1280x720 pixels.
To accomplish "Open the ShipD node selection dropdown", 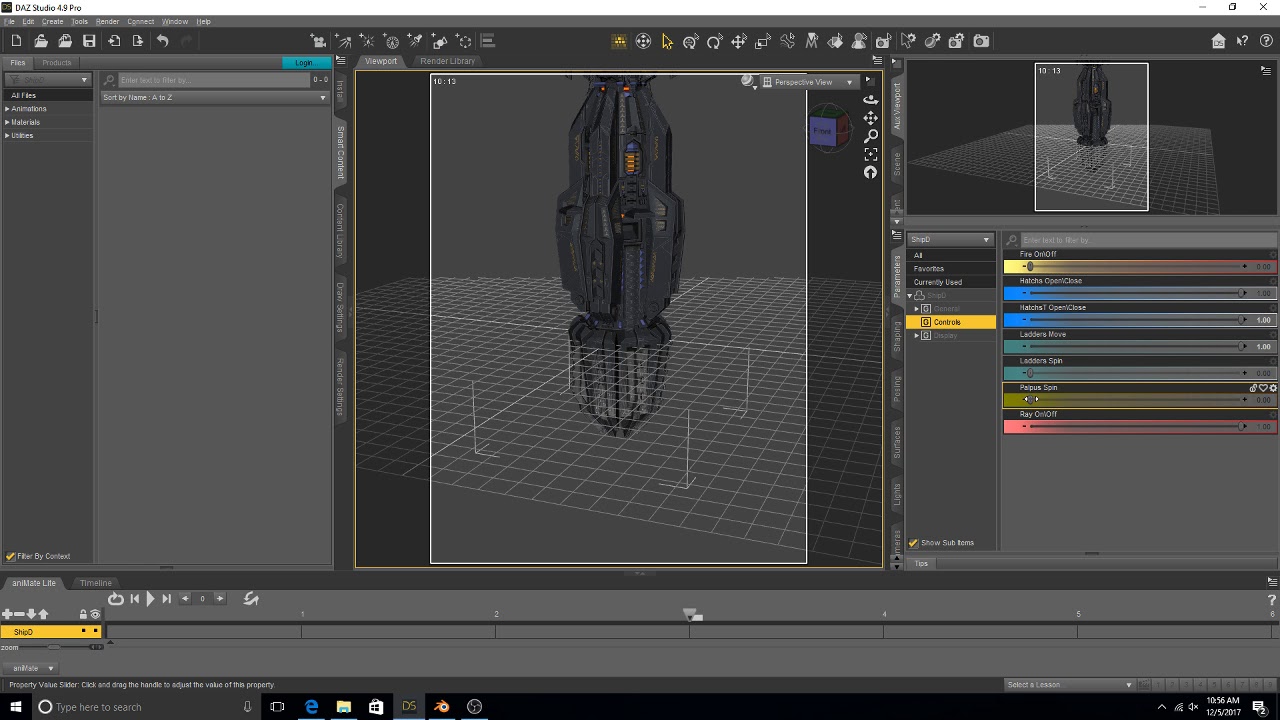I will (950, 240).
